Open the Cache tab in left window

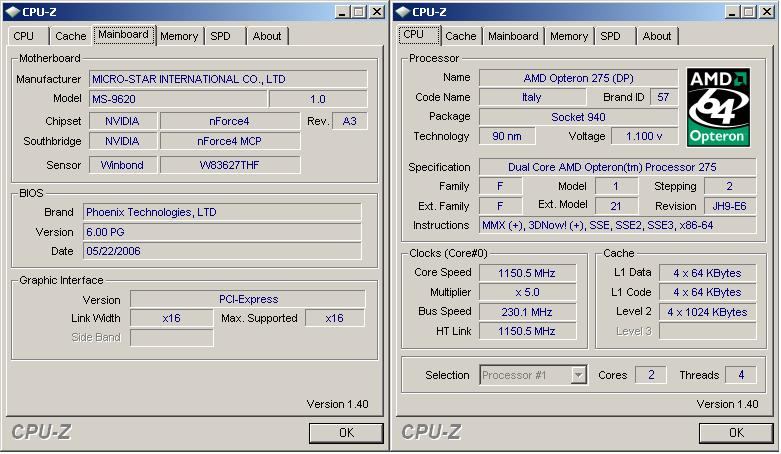pos(70,36)
